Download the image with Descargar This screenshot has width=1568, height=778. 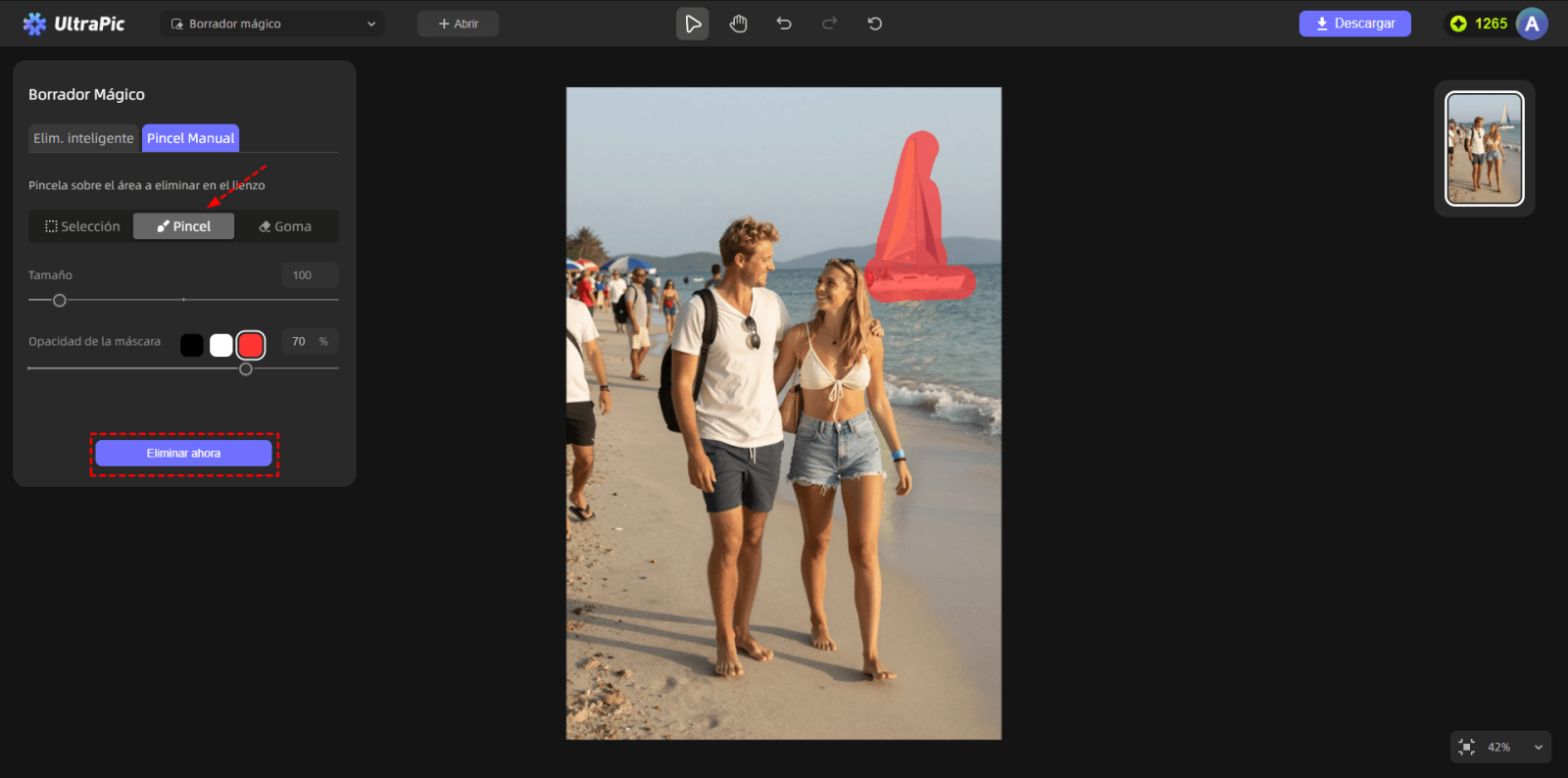[1354, 24]
